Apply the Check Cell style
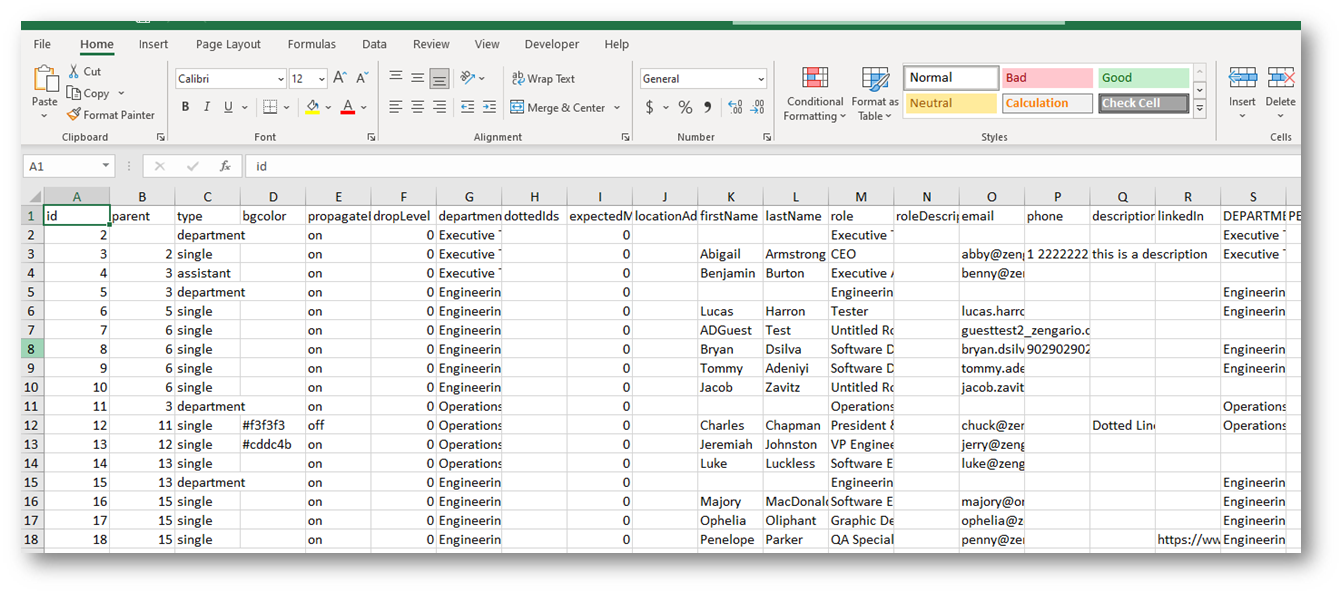This screenshot has width=1343, height=595. (x=1143, y=103)
